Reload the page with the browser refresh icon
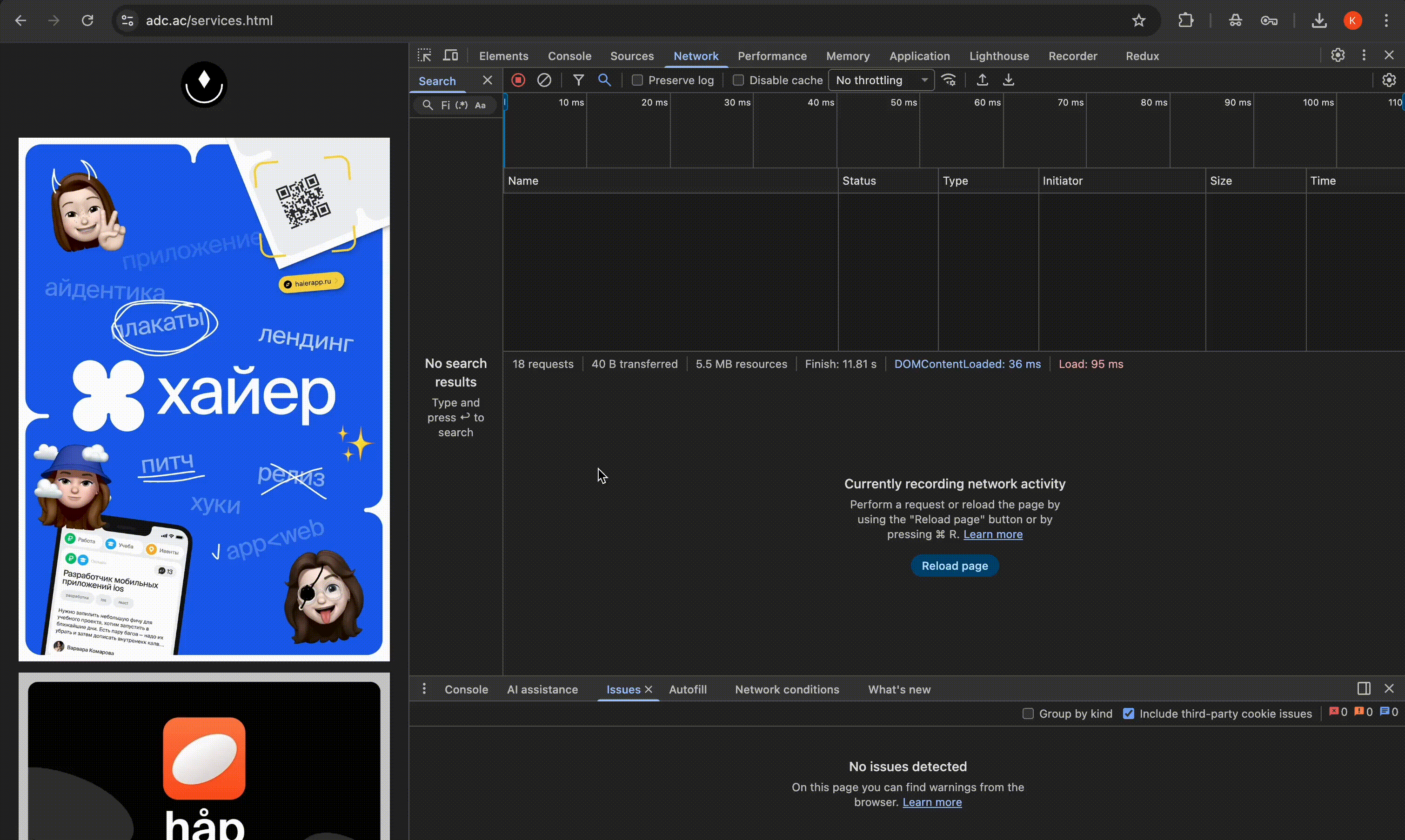 [87, 21]
